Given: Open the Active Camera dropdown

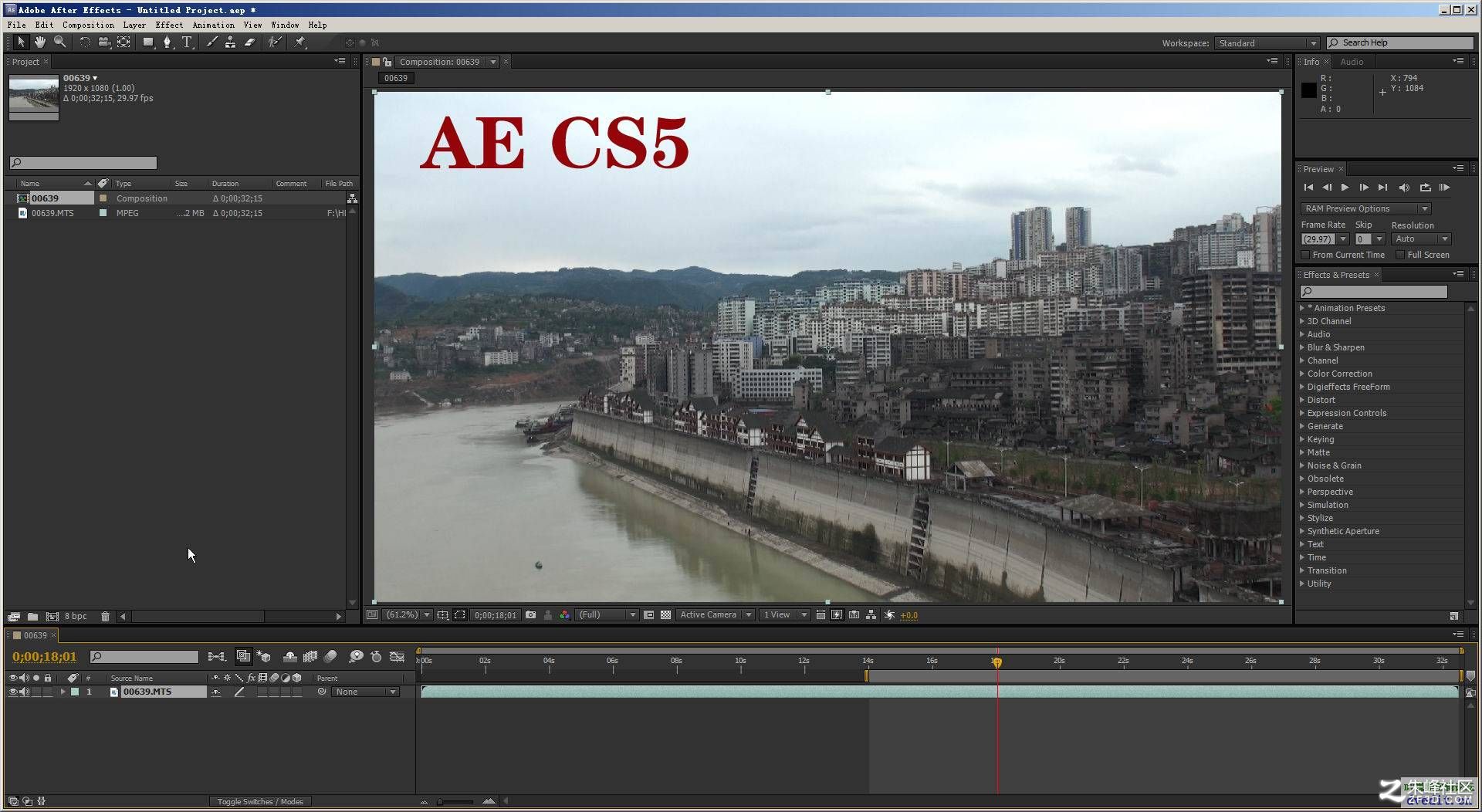Looking at the screenshot, I should coord(716,615).
